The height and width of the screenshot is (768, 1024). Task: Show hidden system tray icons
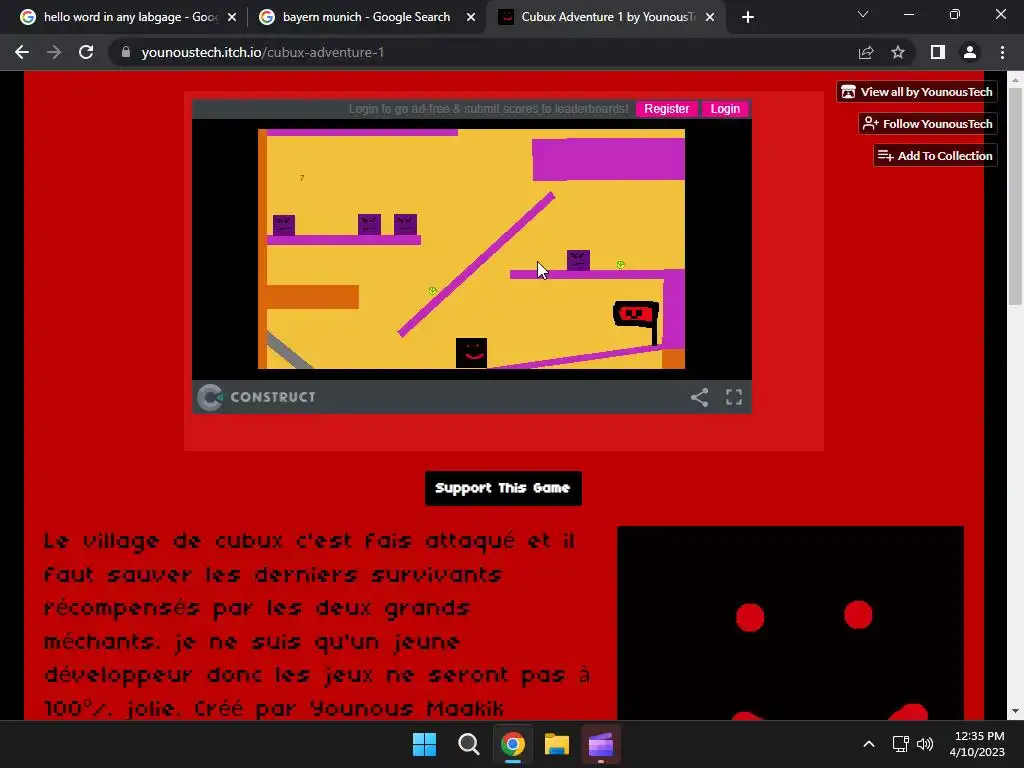click(869, 744)
